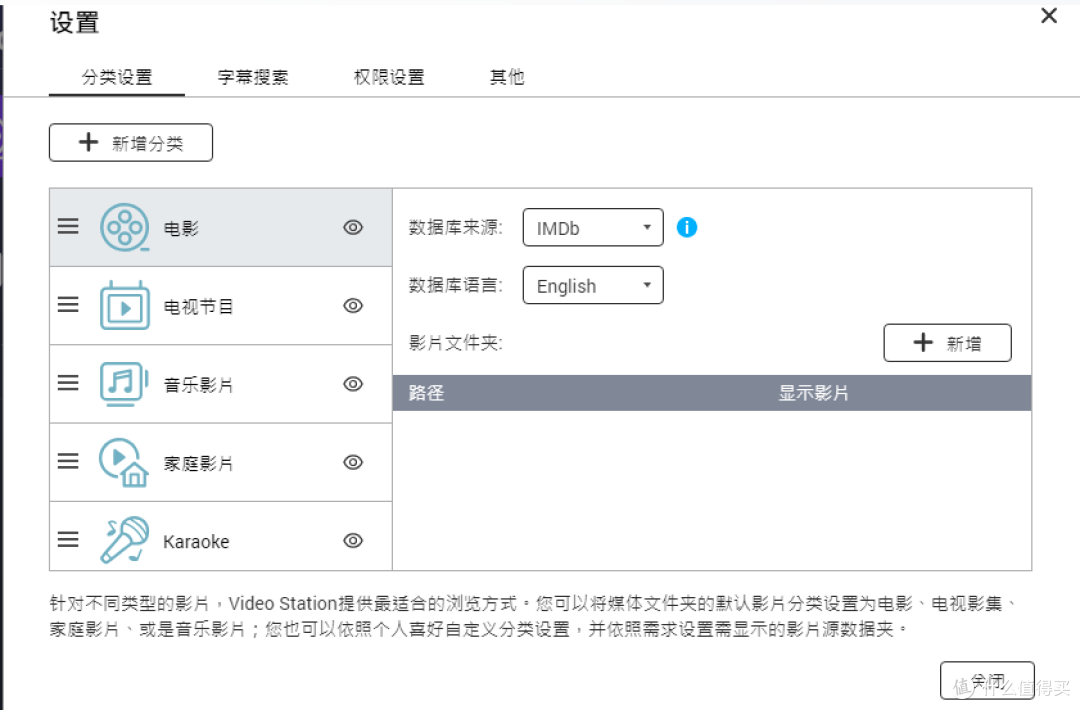Select the 电影 film reel category icon
1080x710 pixels.
(122, 227)
